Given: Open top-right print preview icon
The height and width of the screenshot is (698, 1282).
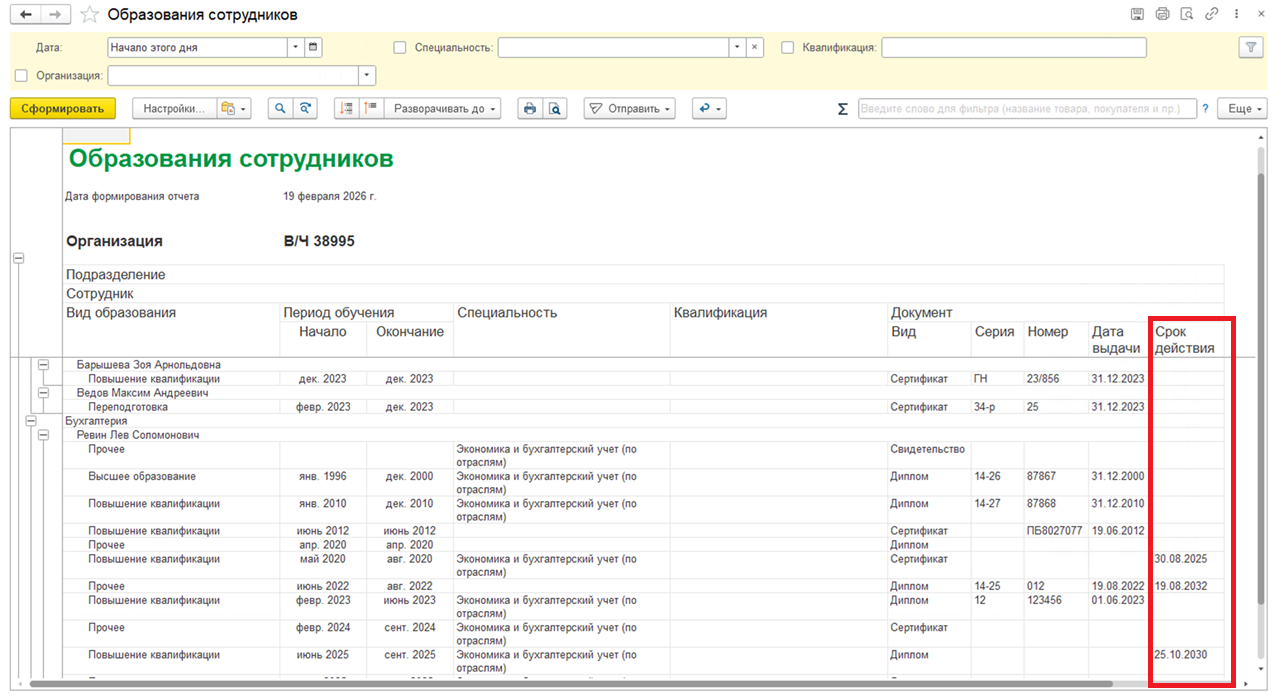Looking at the screenshot, I should (1187, 14).
